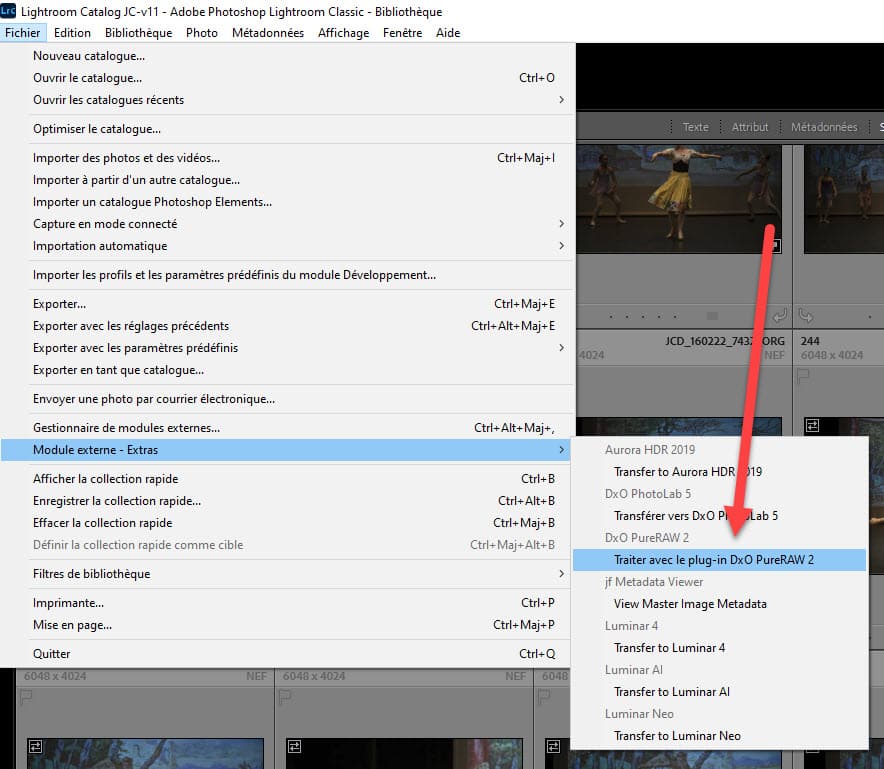This screenshot has height=769, width=884.
Task: Choose Enregistrer la collection rapide...
Action: (288, 501)
